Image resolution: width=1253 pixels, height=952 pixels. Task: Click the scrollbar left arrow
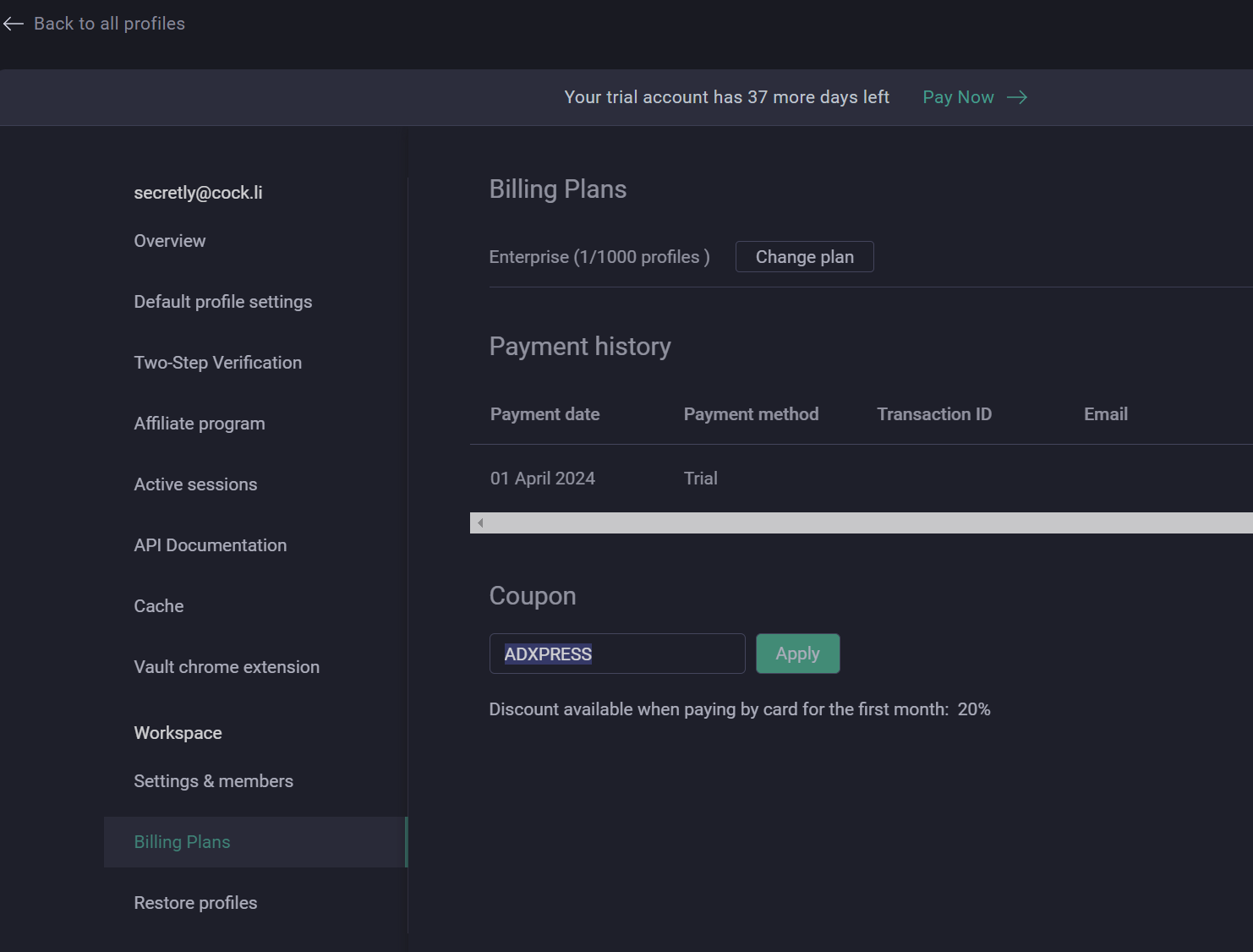coord(480,523)
